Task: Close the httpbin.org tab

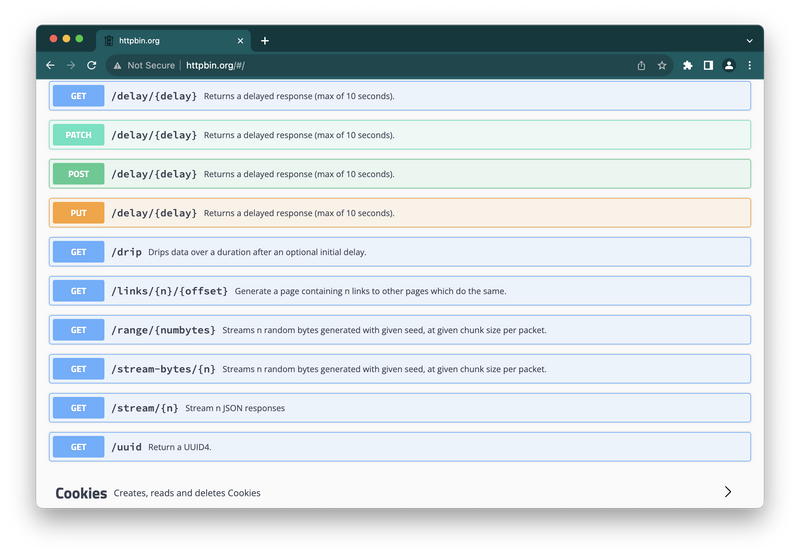Action: tap(240, 41)
